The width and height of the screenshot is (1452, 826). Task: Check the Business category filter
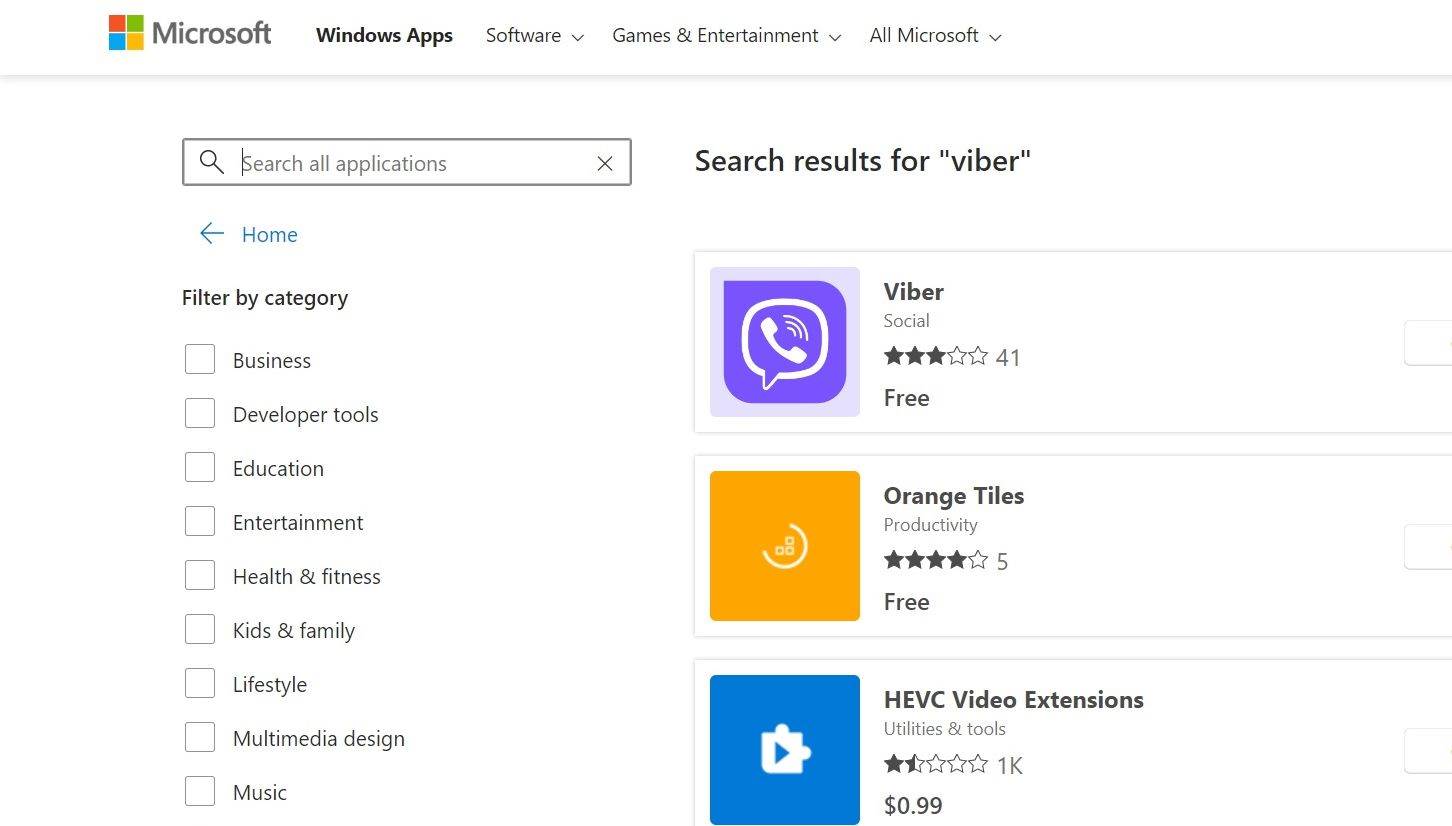[200, 359]
